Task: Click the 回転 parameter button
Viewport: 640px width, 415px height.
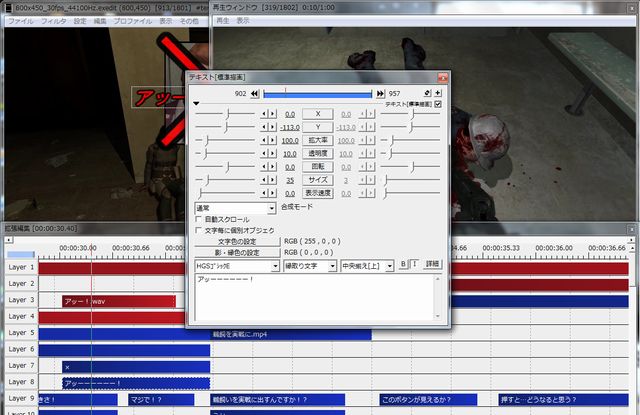Action: pos(318,166)
